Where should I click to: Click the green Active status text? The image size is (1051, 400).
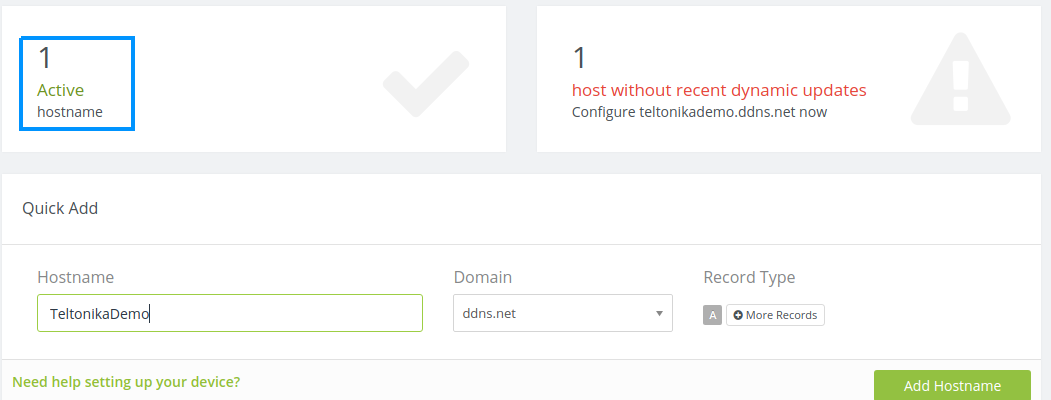coord(60,90)
